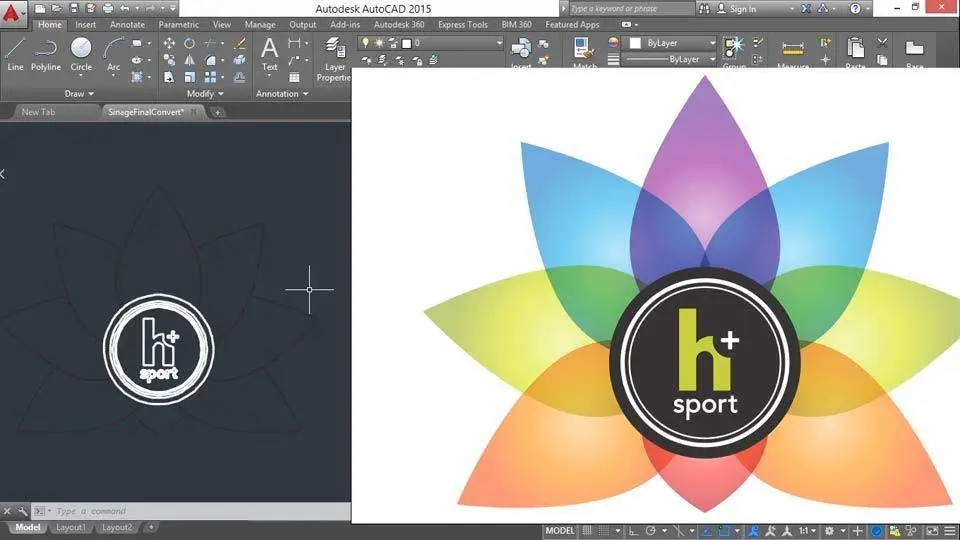
Task: Click the status bar customization menu icon
Action: tap(950, 531)
